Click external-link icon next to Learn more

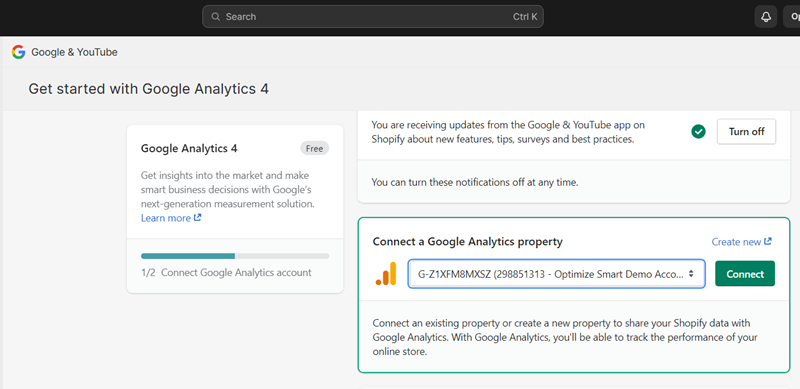tap(197, 218)
